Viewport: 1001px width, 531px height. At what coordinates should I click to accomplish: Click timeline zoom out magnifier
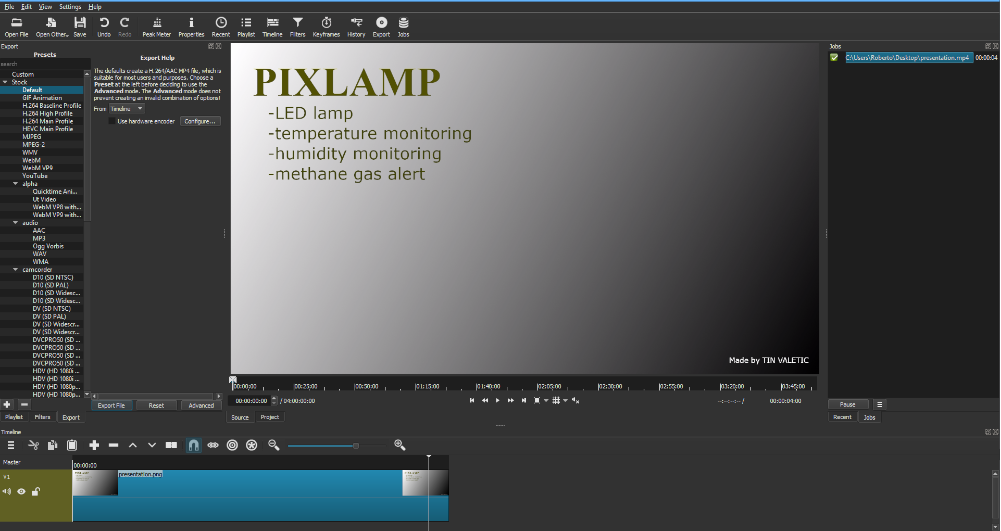[x=273, y=445]
